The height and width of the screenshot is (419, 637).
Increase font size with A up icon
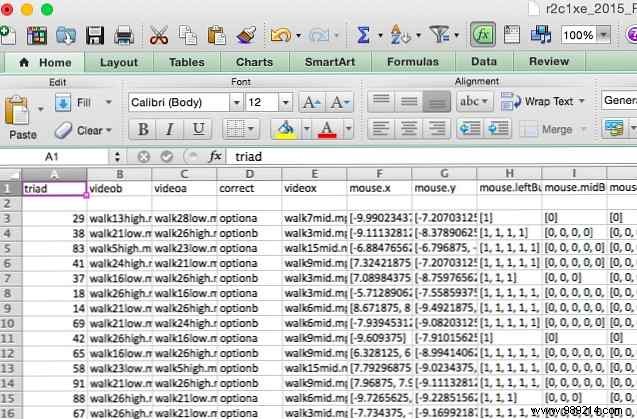coord(312,102)
